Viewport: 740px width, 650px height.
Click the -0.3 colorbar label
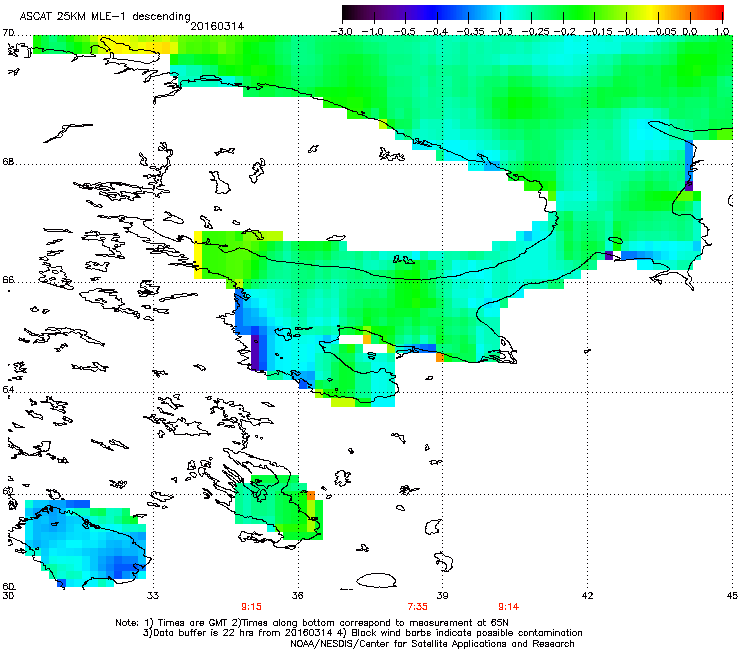tap(501, 32)
